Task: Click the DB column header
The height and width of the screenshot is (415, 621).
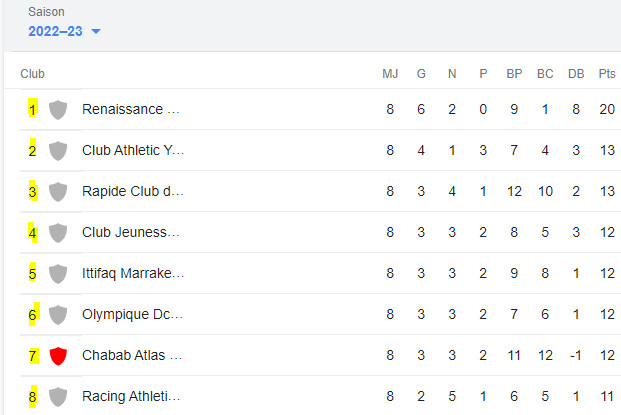Action: pos(576,74)
